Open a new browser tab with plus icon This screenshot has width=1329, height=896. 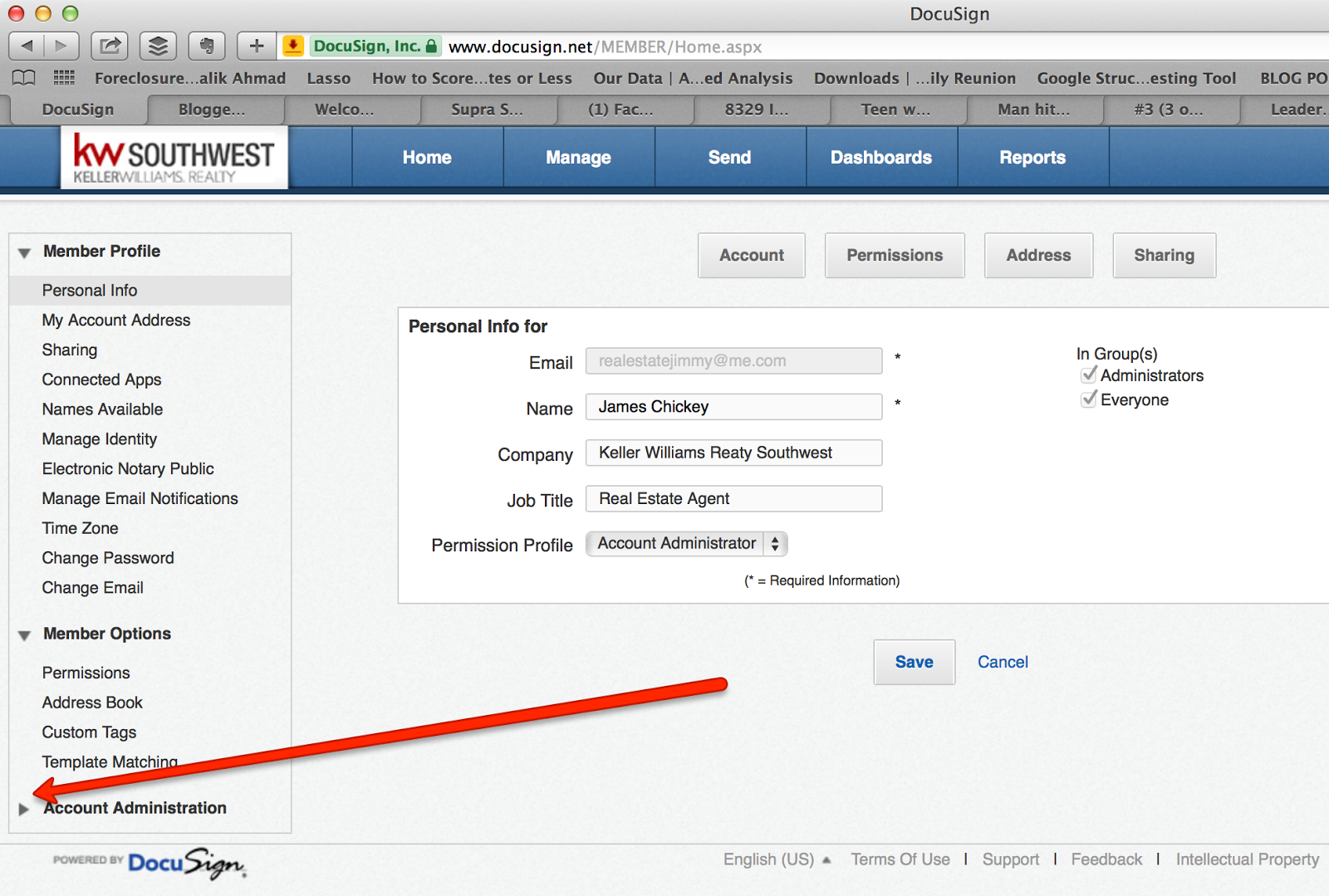pyautogui.click(x=255, y=46)
